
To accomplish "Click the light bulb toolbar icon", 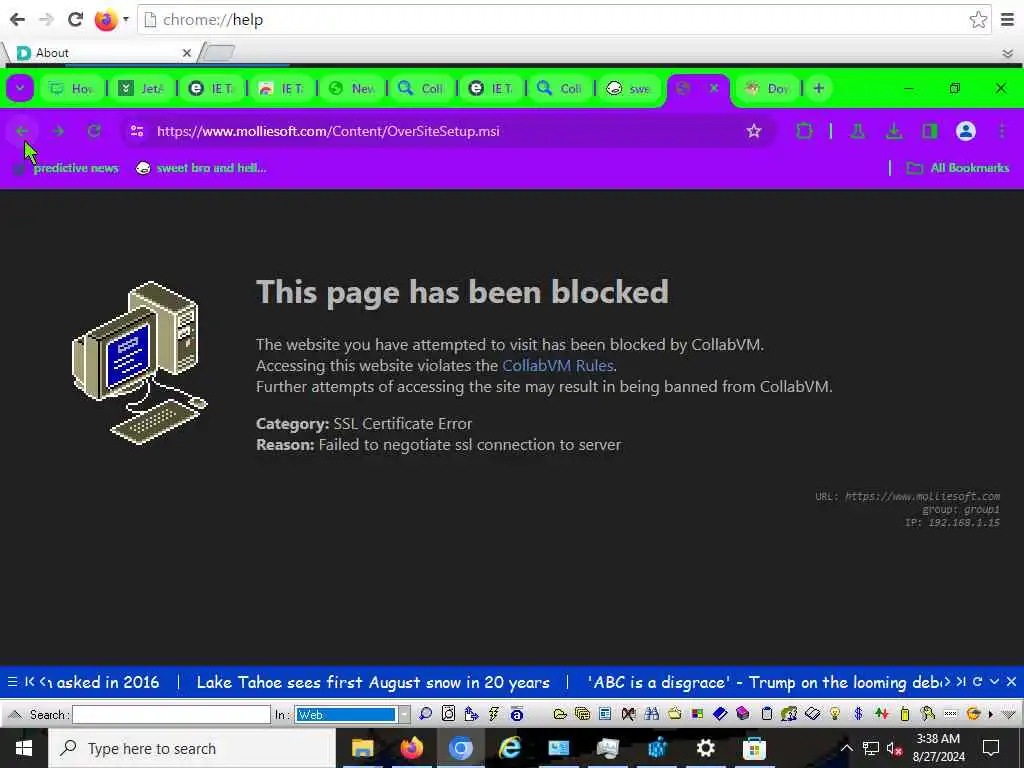I will pyautogui.click(x=835, y=714).
